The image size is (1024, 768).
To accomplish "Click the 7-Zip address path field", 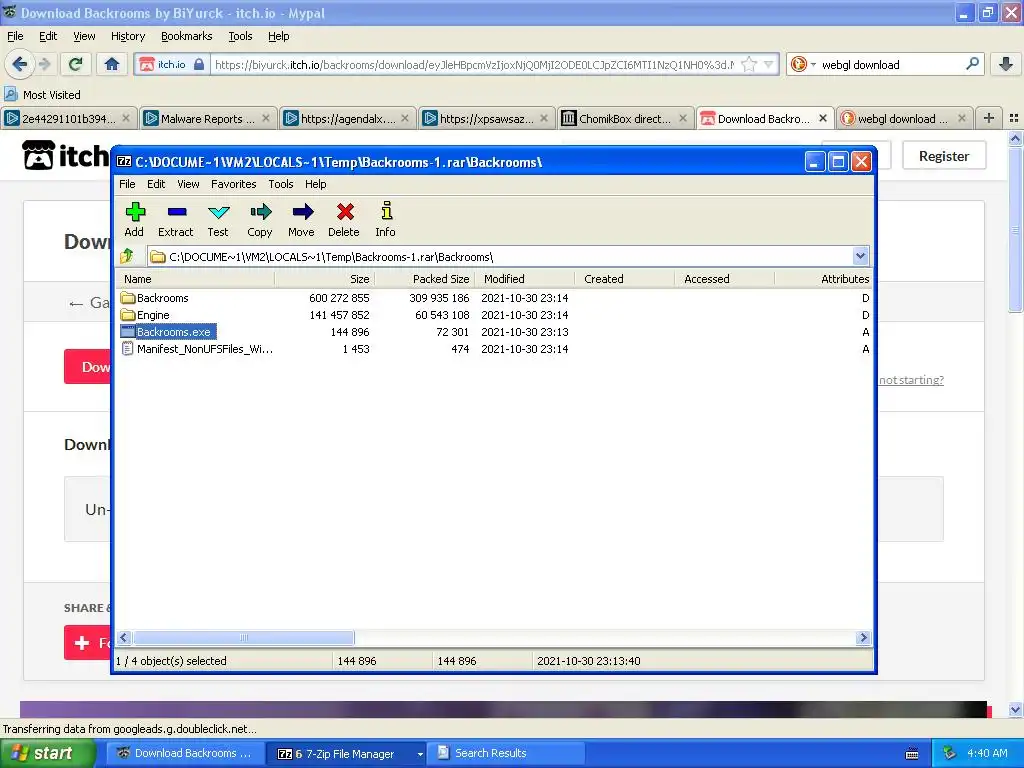I will [x=500, y=257].
